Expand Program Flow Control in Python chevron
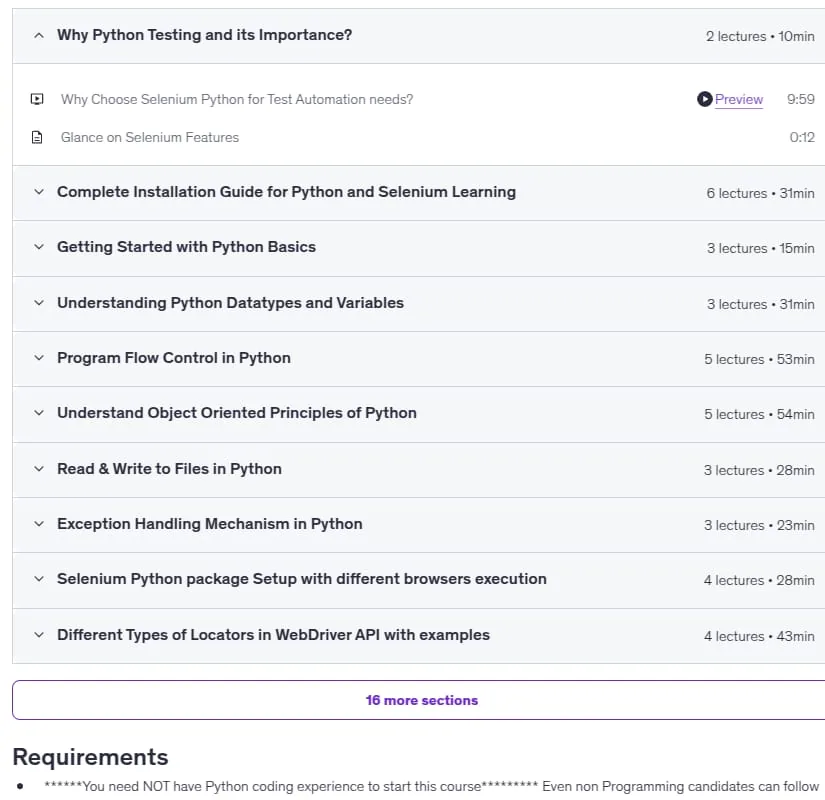825x800 pixels. (x=39, y=358)
